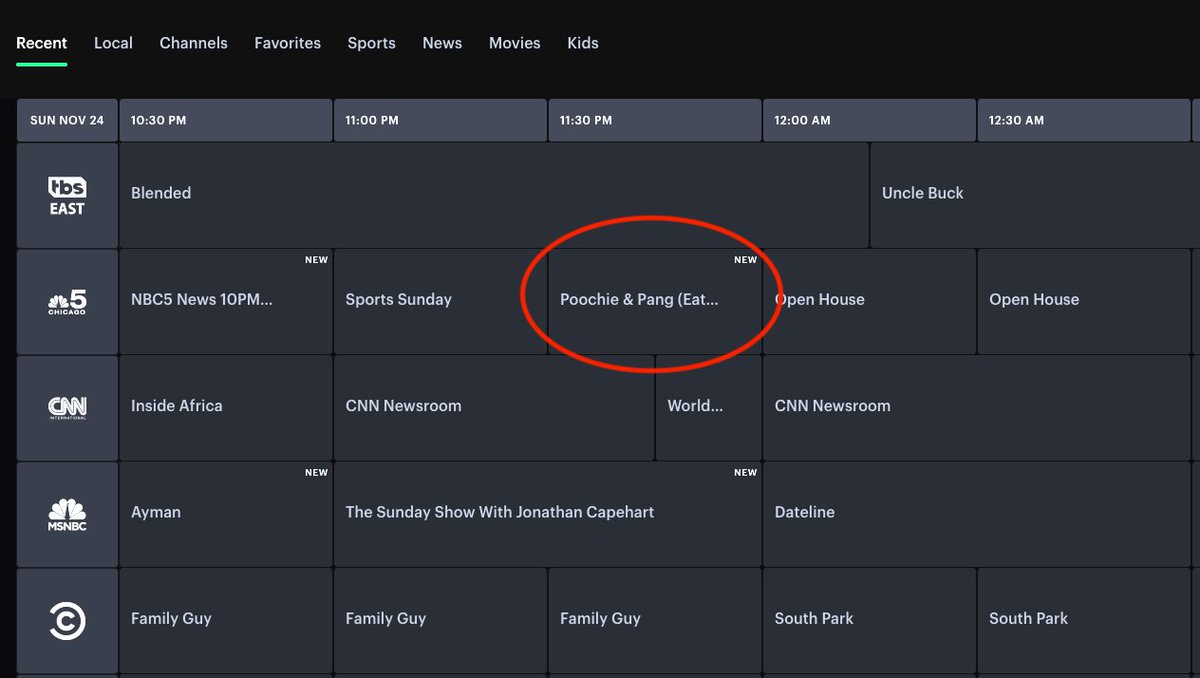This screenshot has height=678, width=1200.
Task: Select the MSNBC channel logo
Action: coord(67,514)
